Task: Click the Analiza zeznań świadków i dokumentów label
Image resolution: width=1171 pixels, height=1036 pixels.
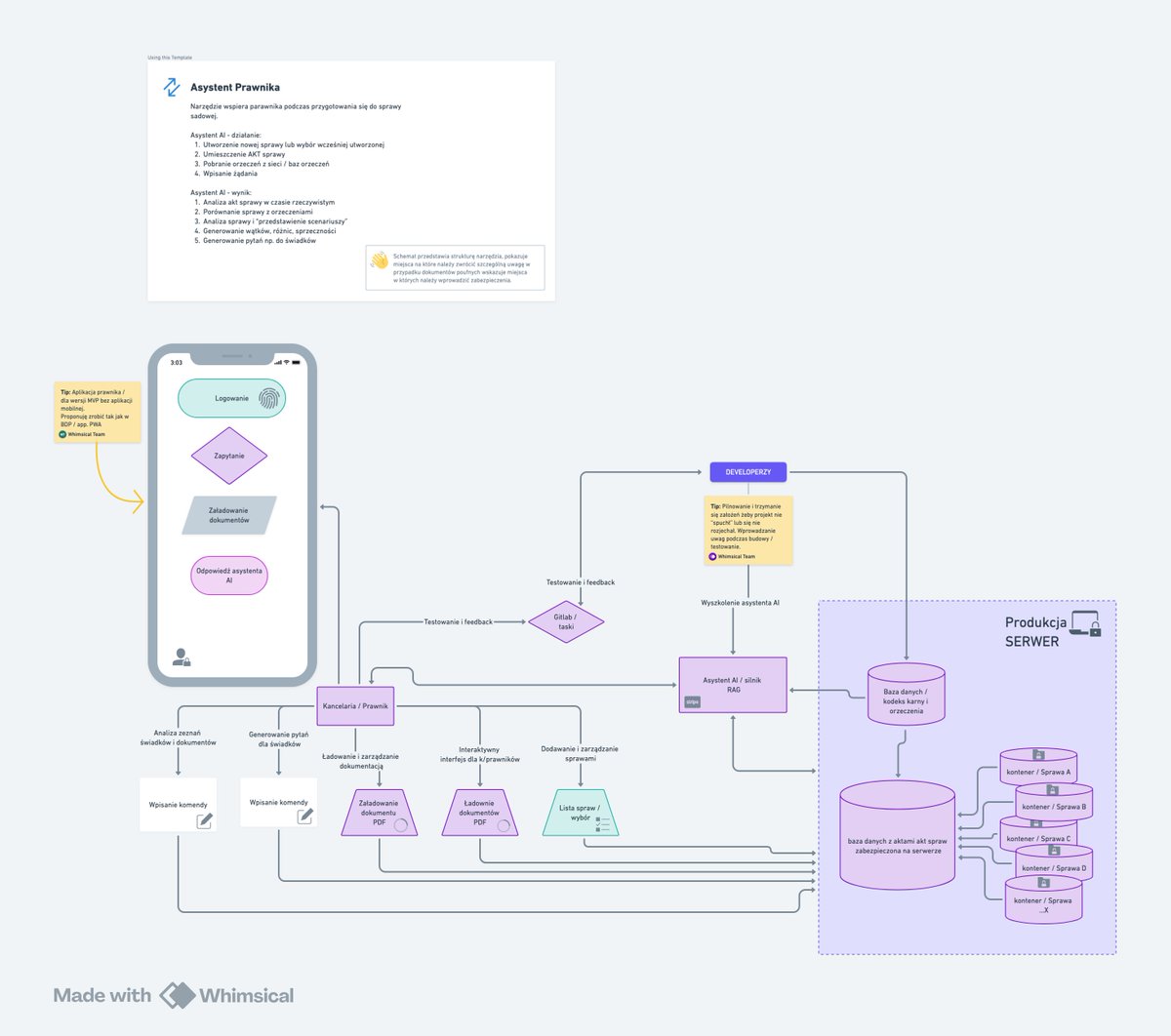Action: (x=178, y=737)
